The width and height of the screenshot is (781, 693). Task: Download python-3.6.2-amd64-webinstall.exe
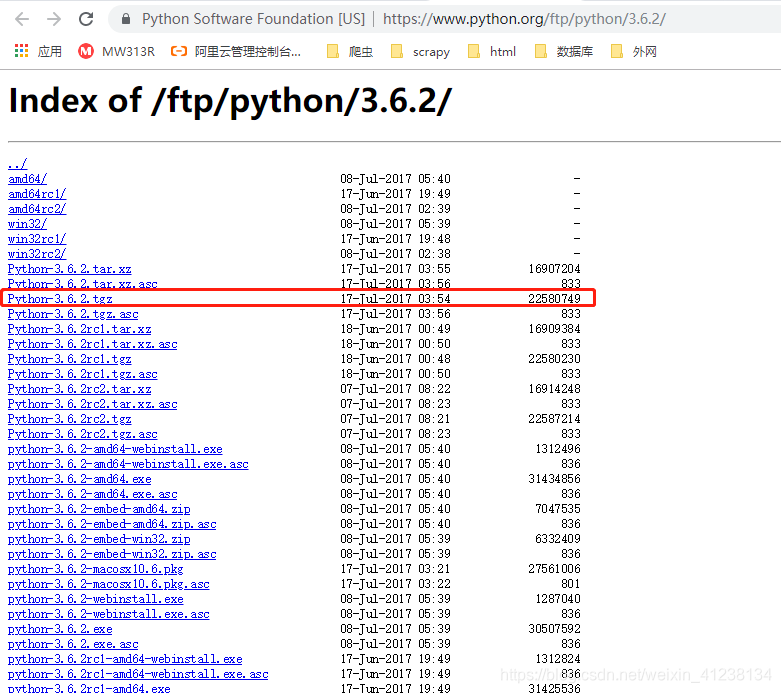[115, 449]
